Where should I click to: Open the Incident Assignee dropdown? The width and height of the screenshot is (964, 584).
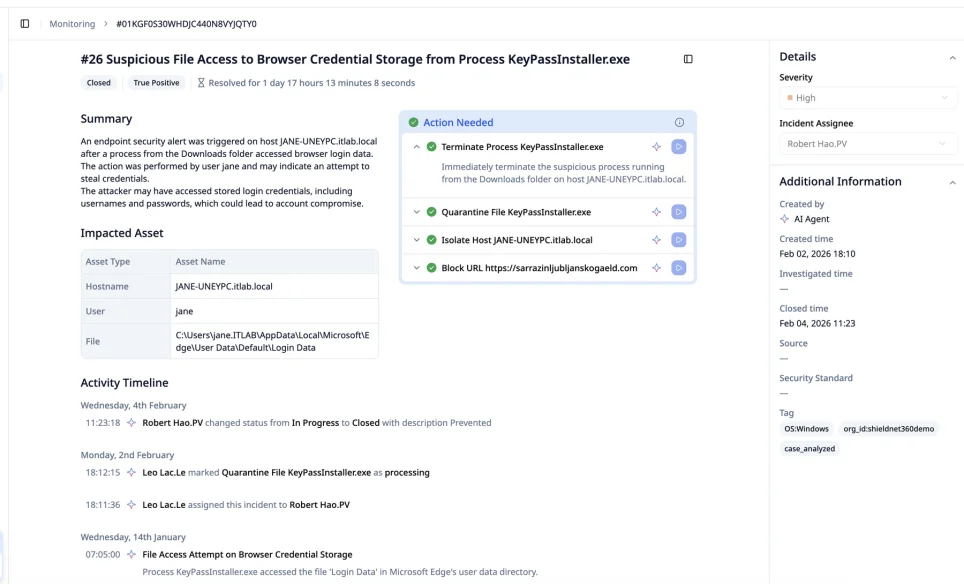pos(868,144)
